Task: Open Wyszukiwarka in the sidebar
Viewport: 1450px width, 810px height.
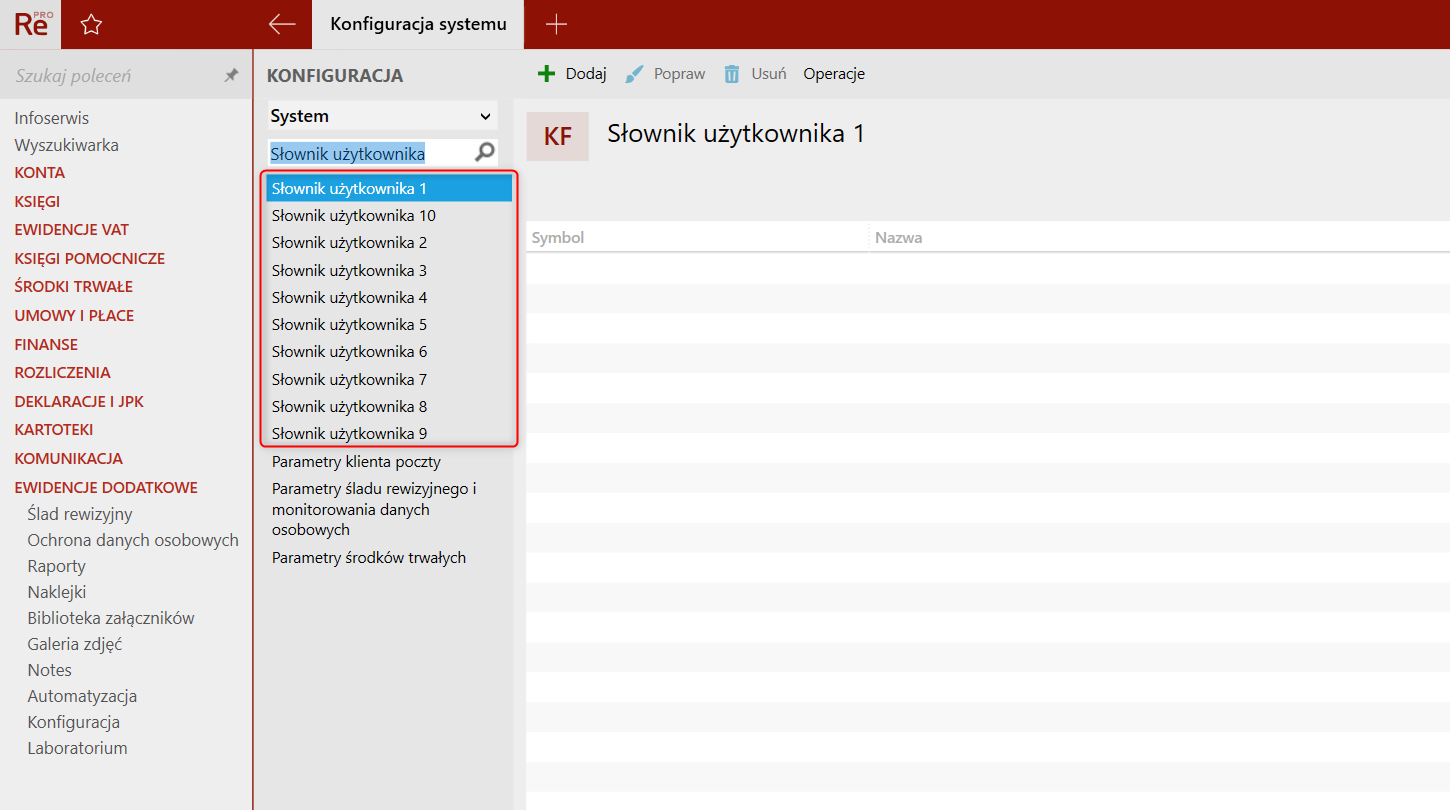Action: (67, 145)
